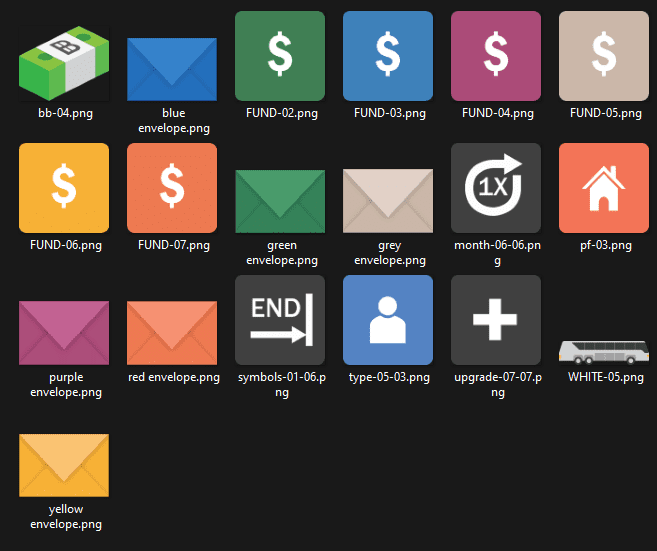Click the file name upgrade-07-07.png
Viewport: 657px width, 551px height.
(x=498, y=385)
